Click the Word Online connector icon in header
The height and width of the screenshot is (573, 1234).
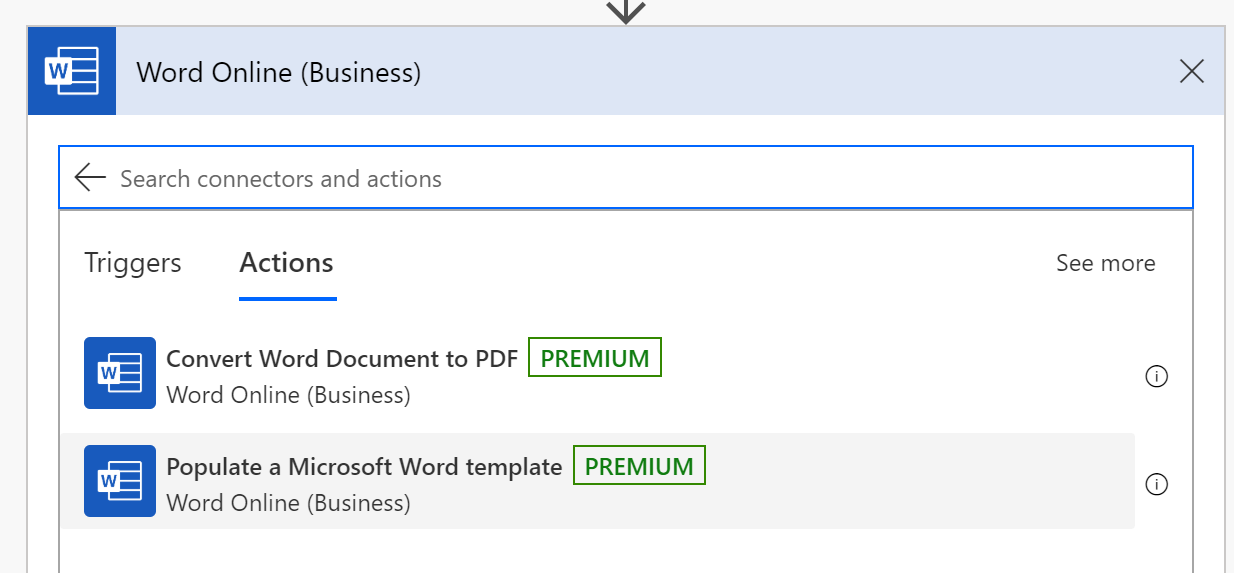[x=72, y=72]
